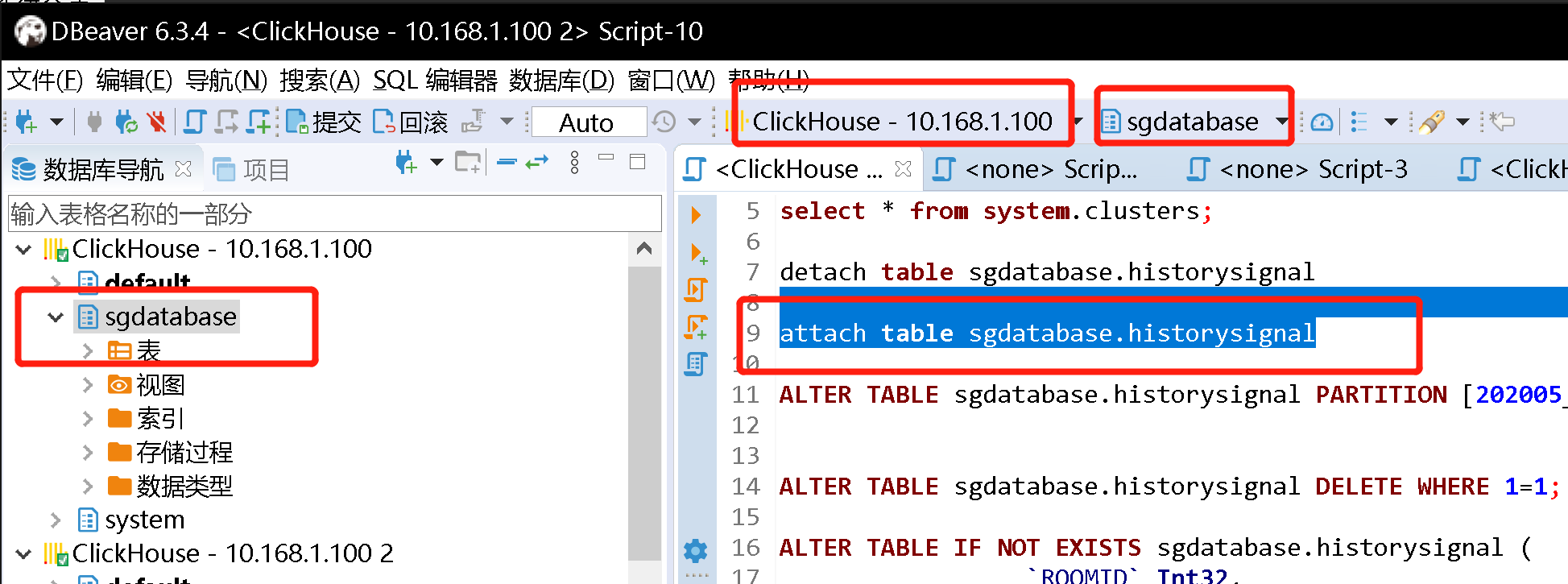The image size is (1568, 584).
Task: Open the 搜索(A) menu
Action: (320, 80)
